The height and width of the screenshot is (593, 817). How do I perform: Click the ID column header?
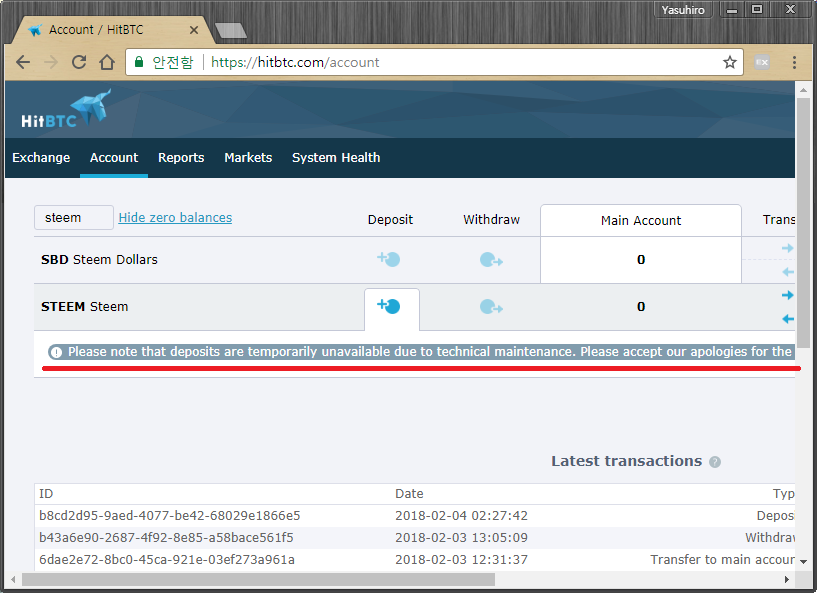click(x=46, y=493)
